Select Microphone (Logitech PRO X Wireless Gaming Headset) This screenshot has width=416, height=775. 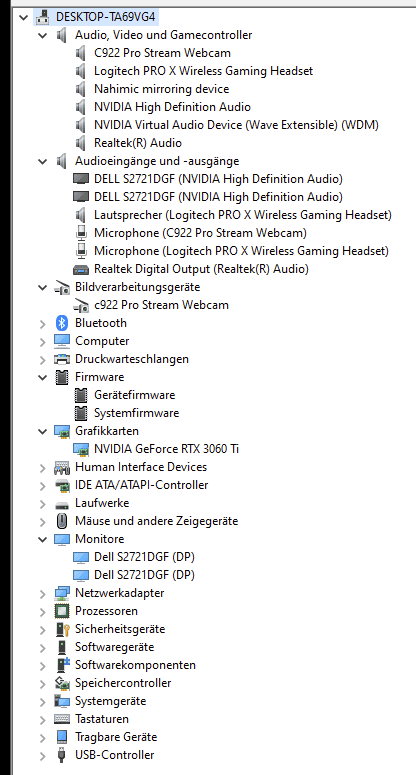pyautogui.click(x=241, y=251)
